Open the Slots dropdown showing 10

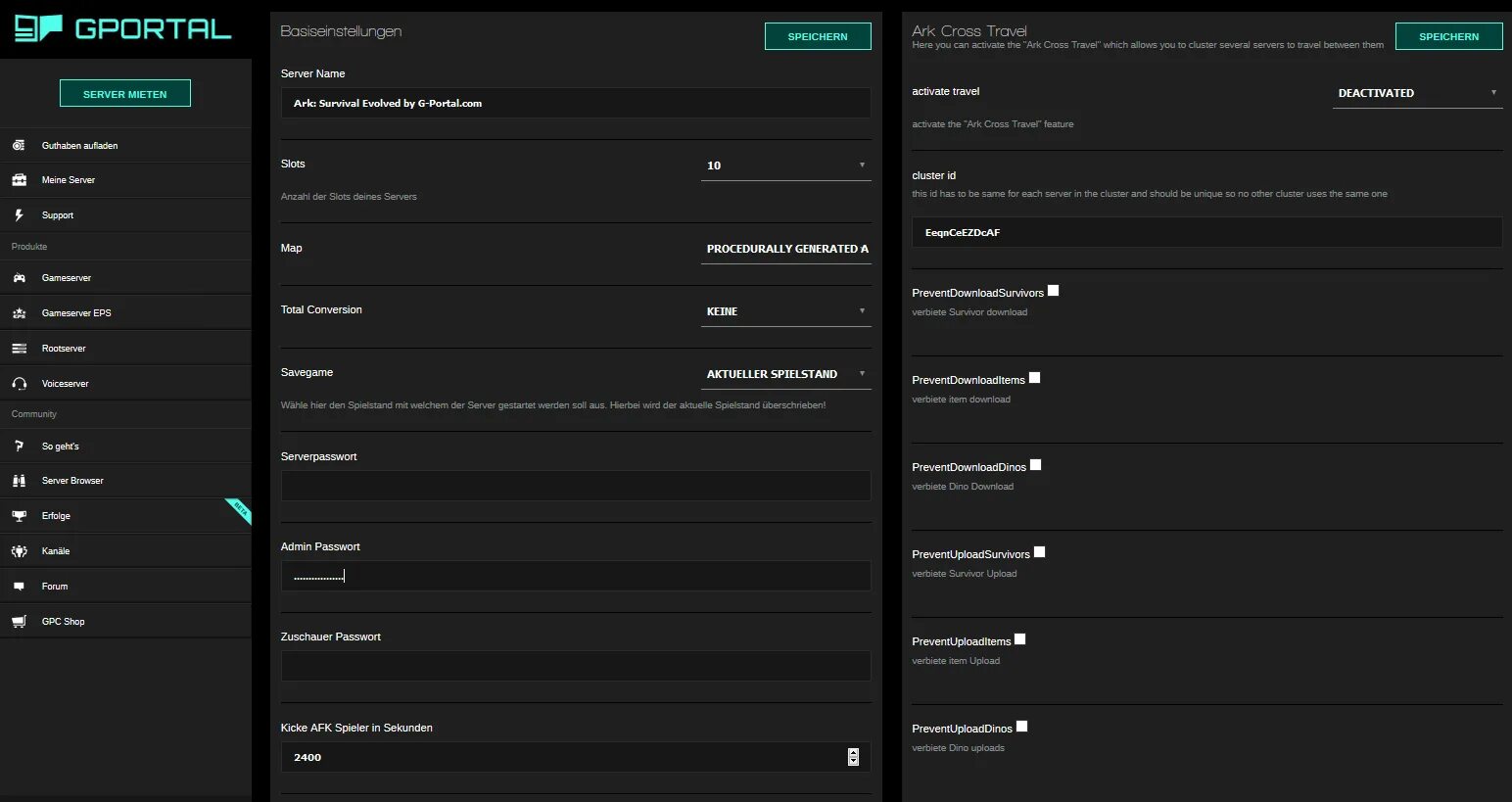point(786,165)
